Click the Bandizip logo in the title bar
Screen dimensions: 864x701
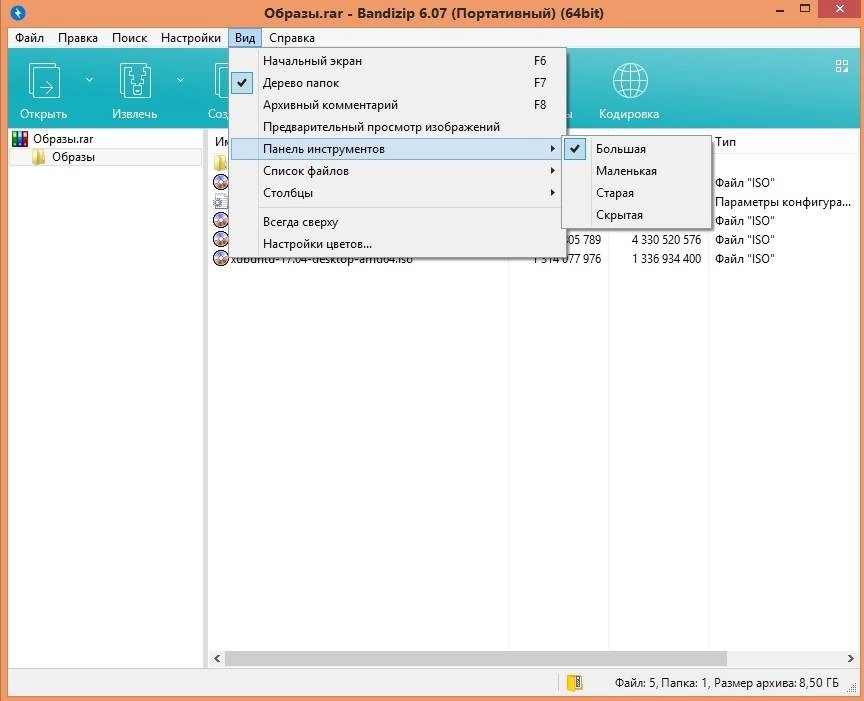[x=18, y=12]
